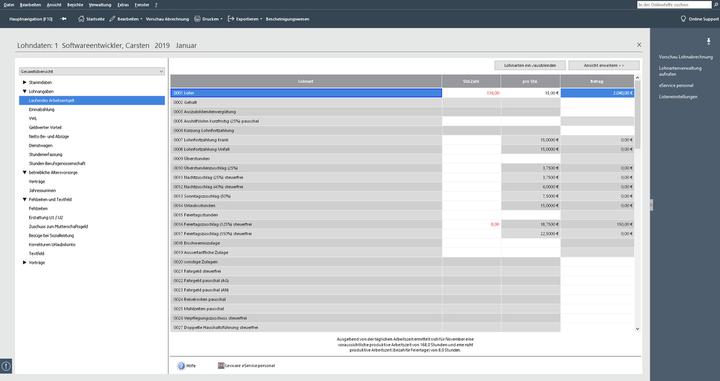Open Online Support lightbulb icon
Screen dimensions: 720x381
click(x=683, y=19)
